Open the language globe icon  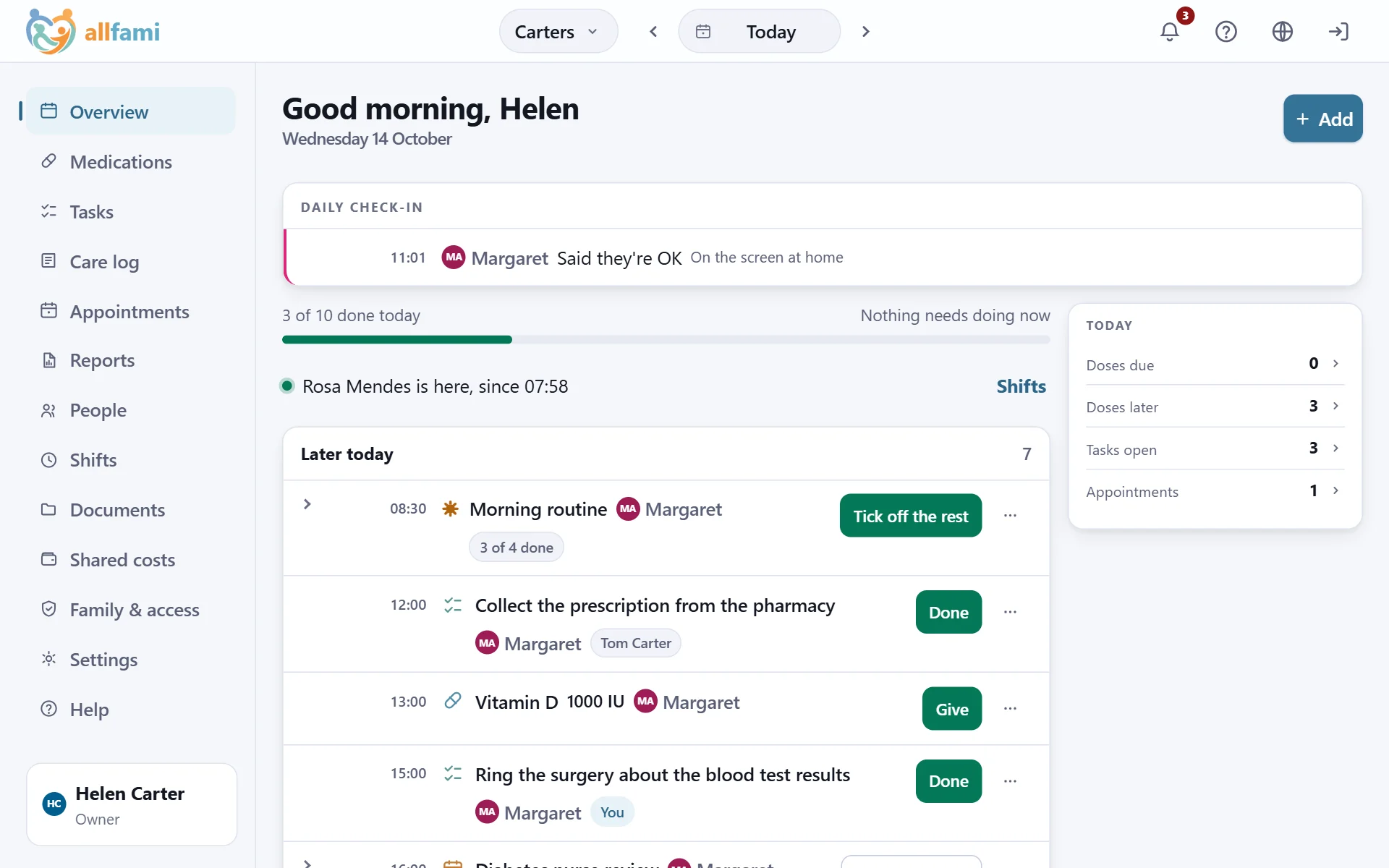tap(1283, 32)
